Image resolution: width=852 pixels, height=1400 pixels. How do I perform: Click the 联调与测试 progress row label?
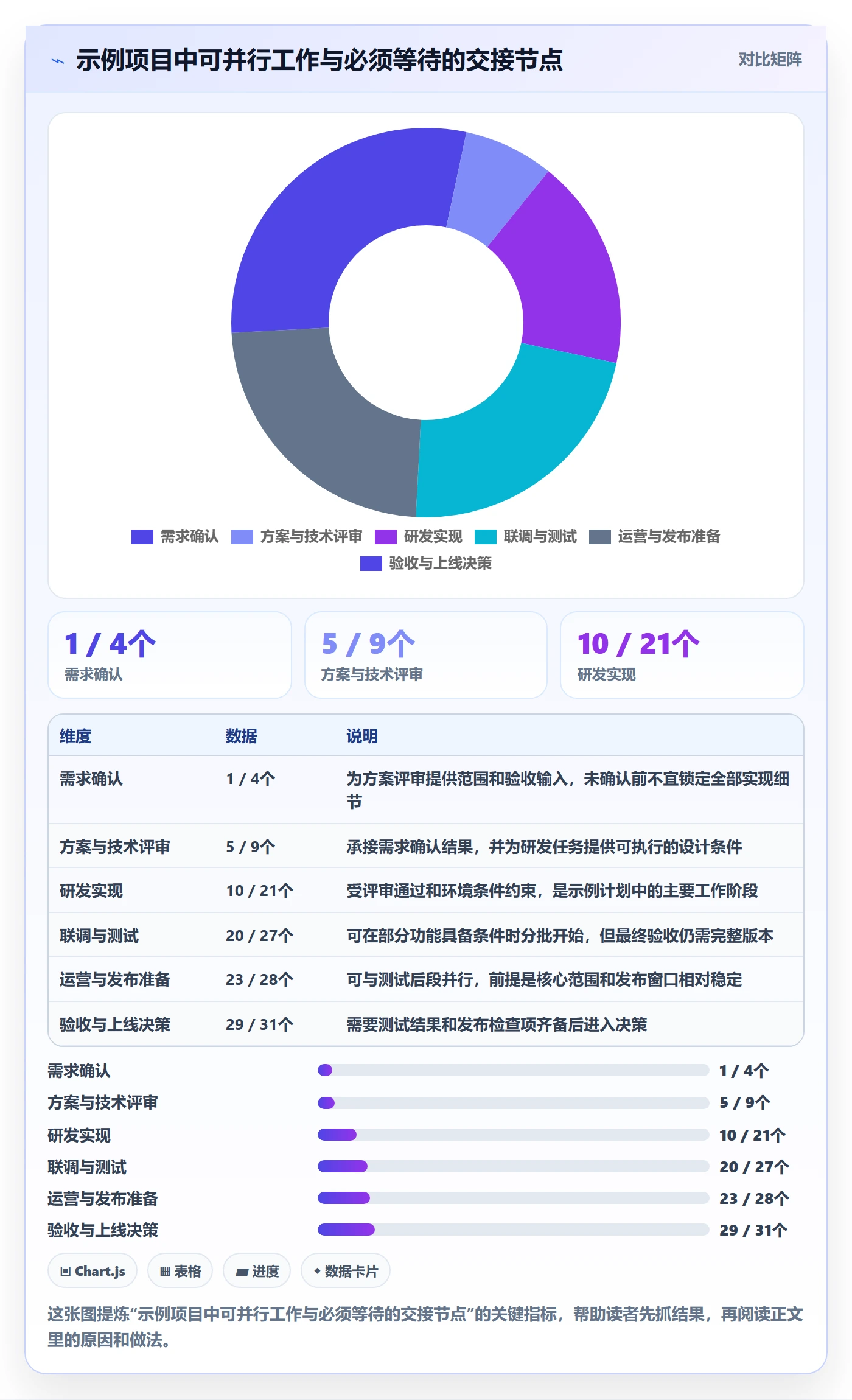(87, 1167)
